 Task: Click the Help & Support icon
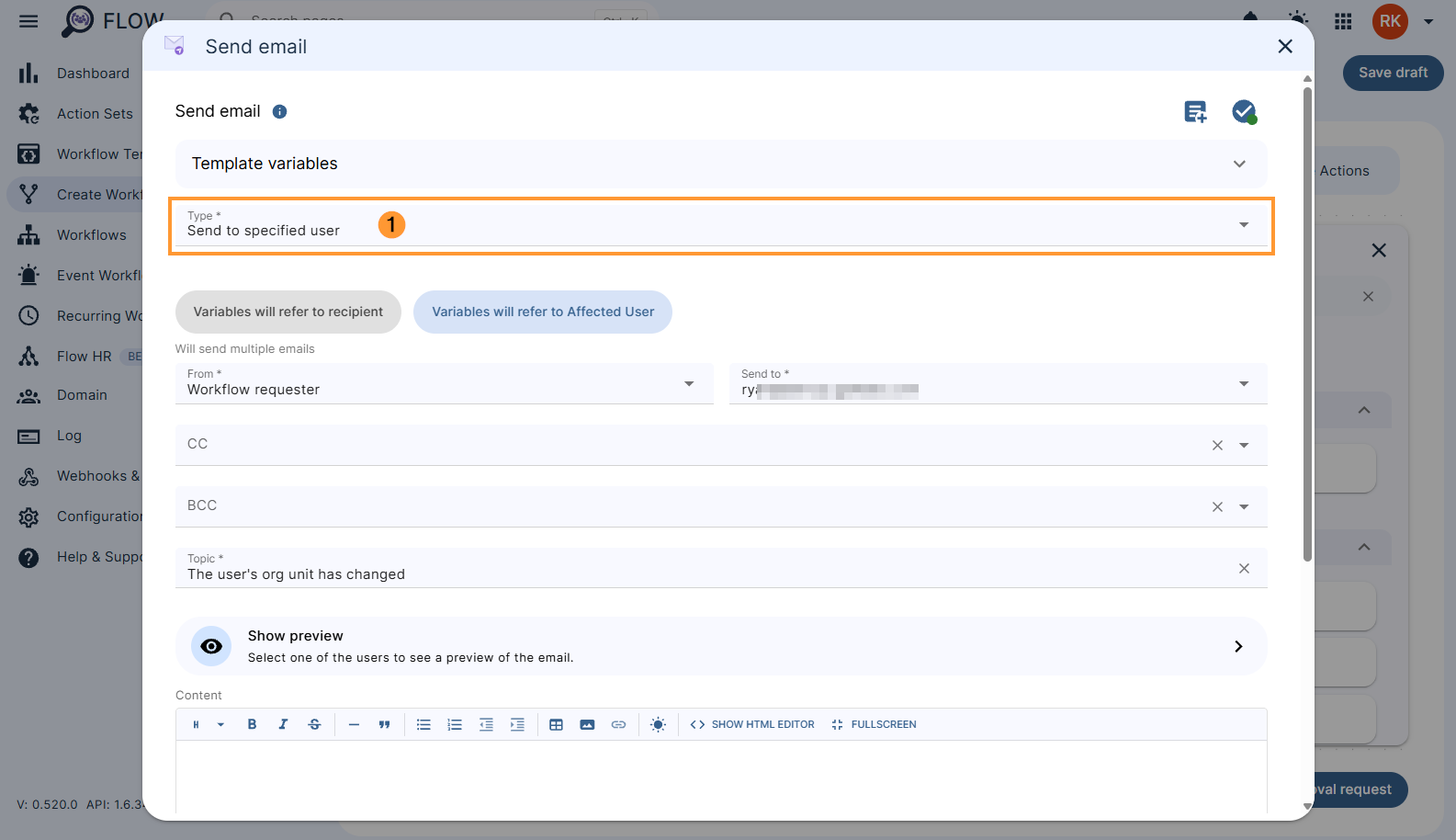(28, 557)
